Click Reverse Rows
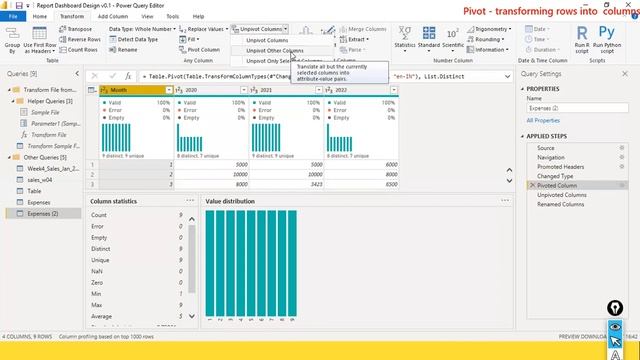This screenshot has height=360, width=640. tap(80, 39)
